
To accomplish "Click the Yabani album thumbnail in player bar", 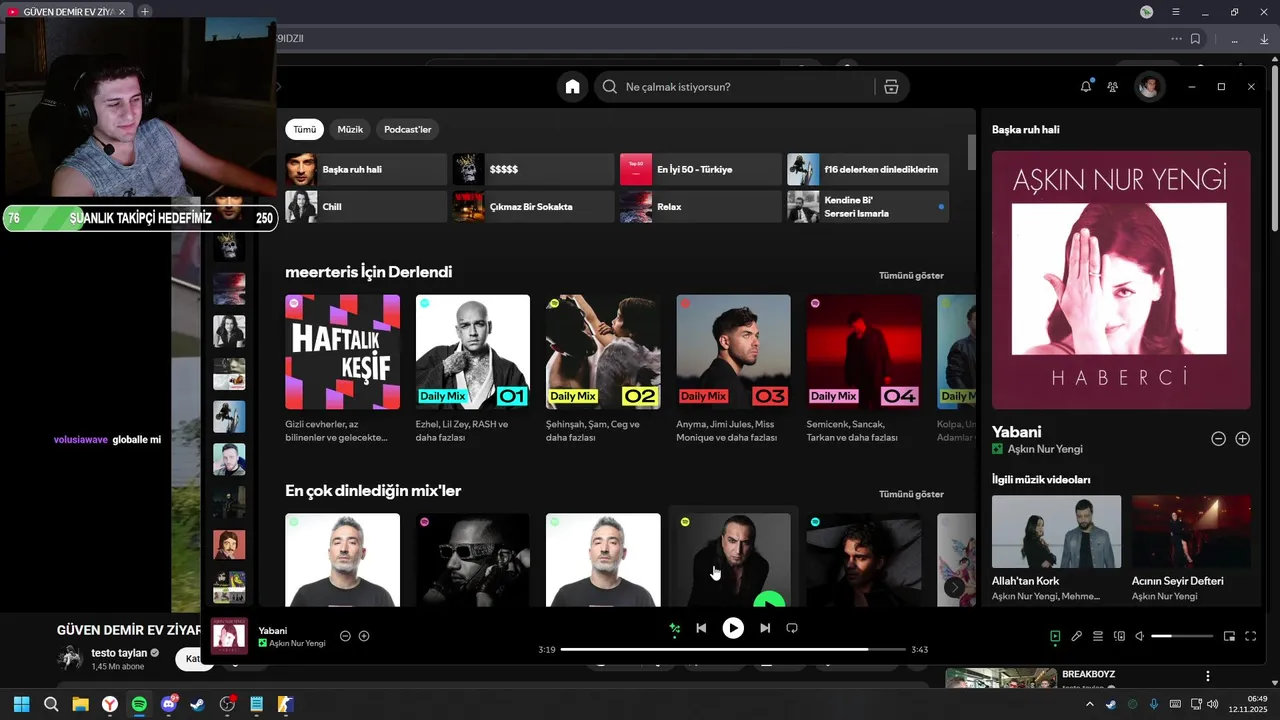I will pos(230,636).
